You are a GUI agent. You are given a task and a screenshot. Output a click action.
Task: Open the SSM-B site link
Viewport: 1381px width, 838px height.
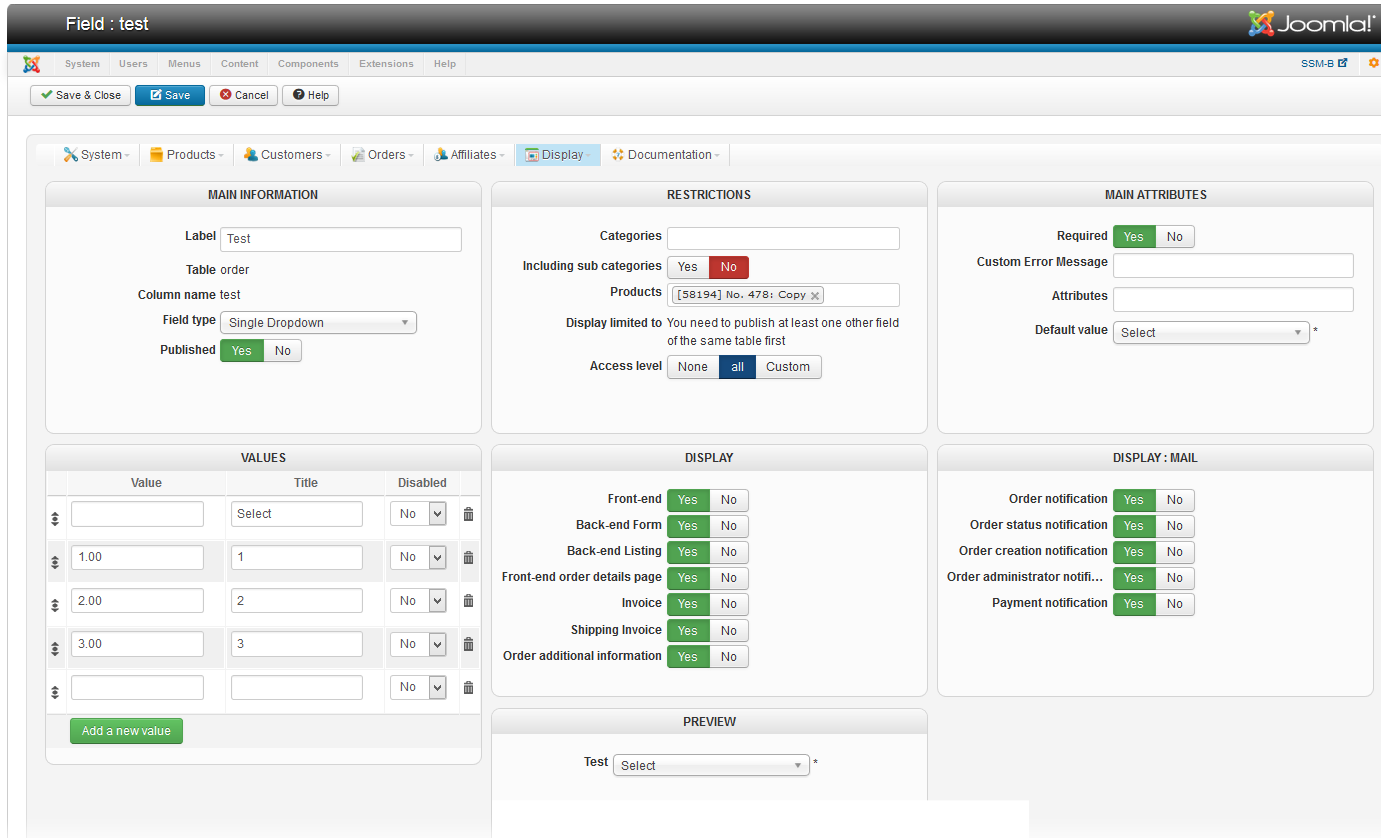[1324, 63]
